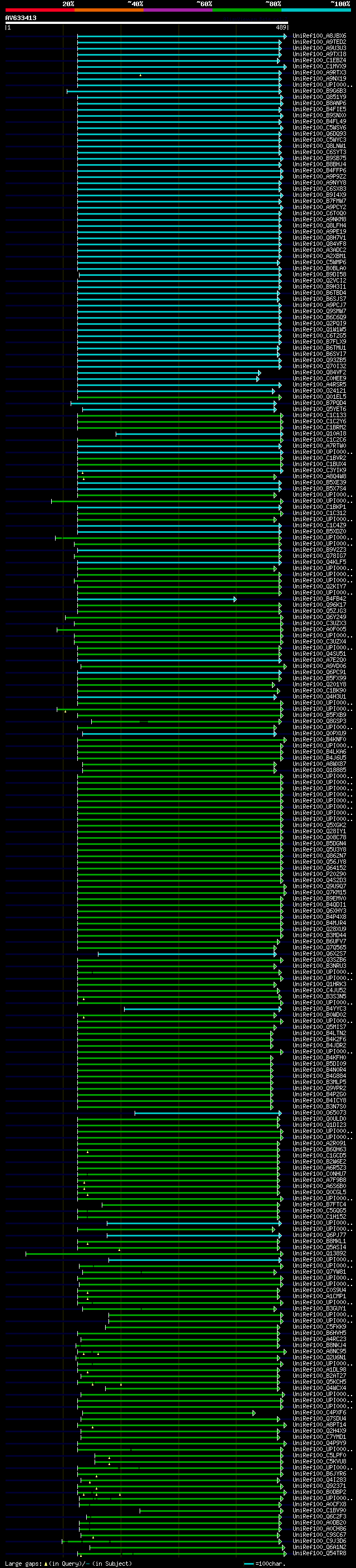Select subject UniRef100_C1C133
This screenshot has height=1568, width=356.
[319, 415]
